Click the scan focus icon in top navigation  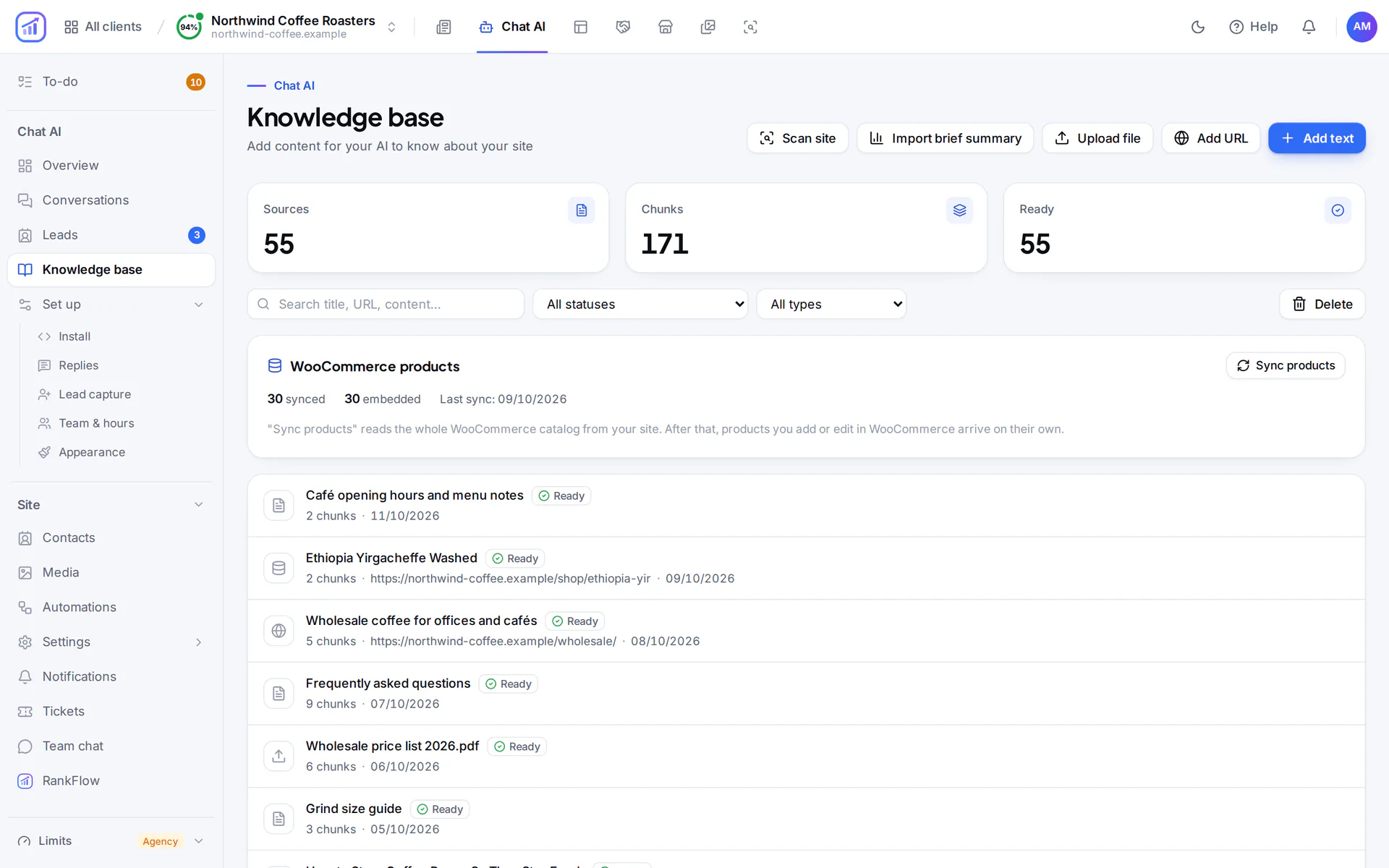tap(750, 27)
